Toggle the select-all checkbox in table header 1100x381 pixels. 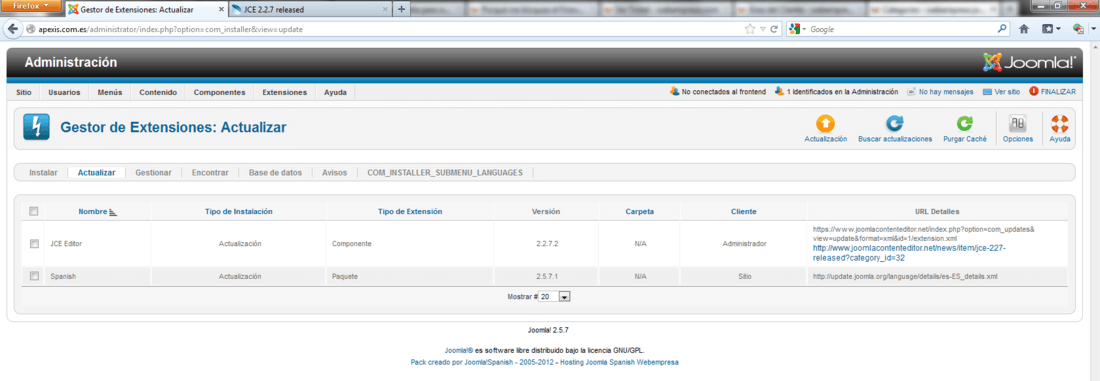click(34, 211)
